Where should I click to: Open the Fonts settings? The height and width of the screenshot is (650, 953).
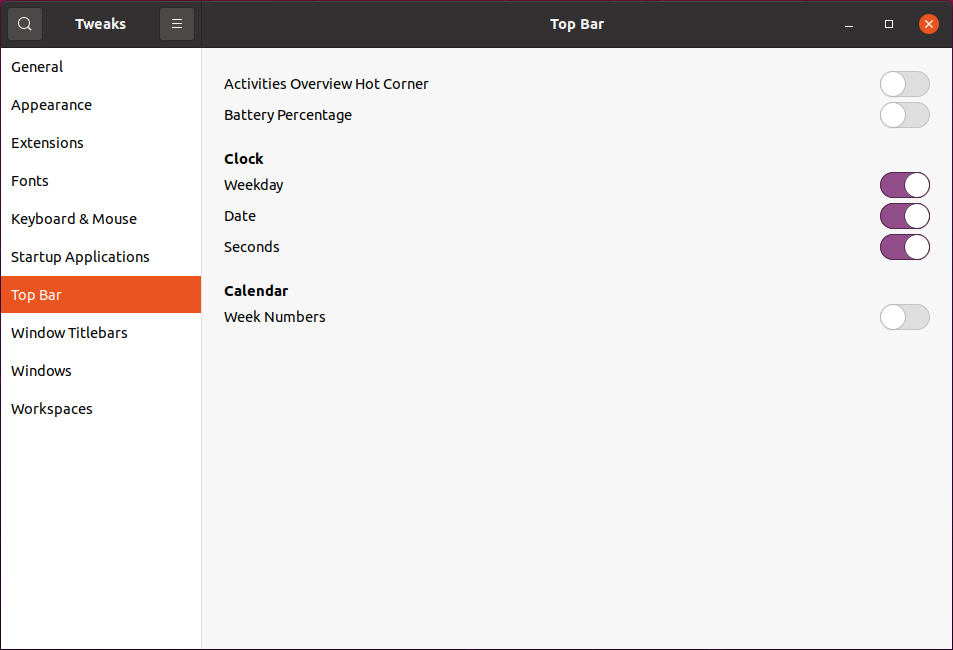coord(101,181)
